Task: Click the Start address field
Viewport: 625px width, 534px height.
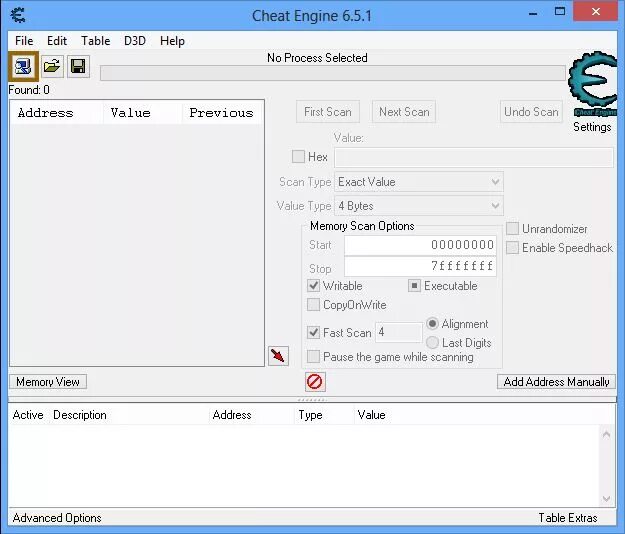Action: click(x=420, y=245)
